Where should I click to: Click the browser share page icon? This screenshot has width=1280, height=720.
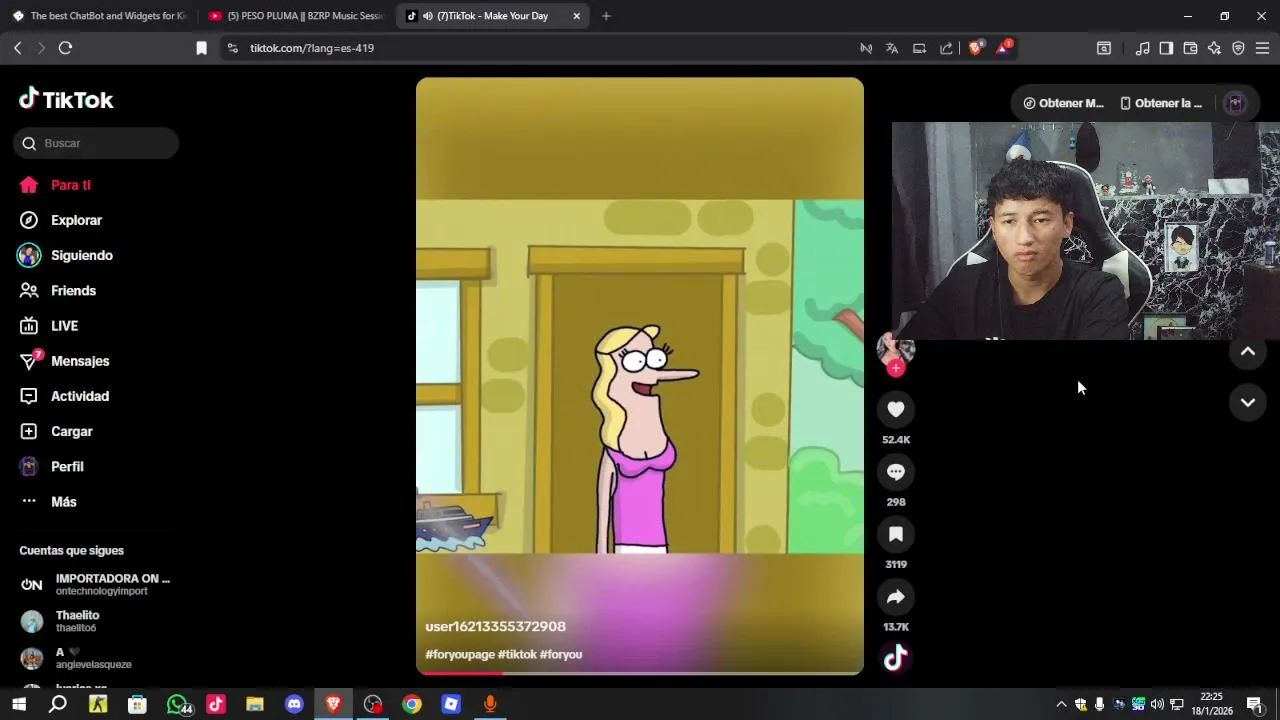[x=946, y=48]
